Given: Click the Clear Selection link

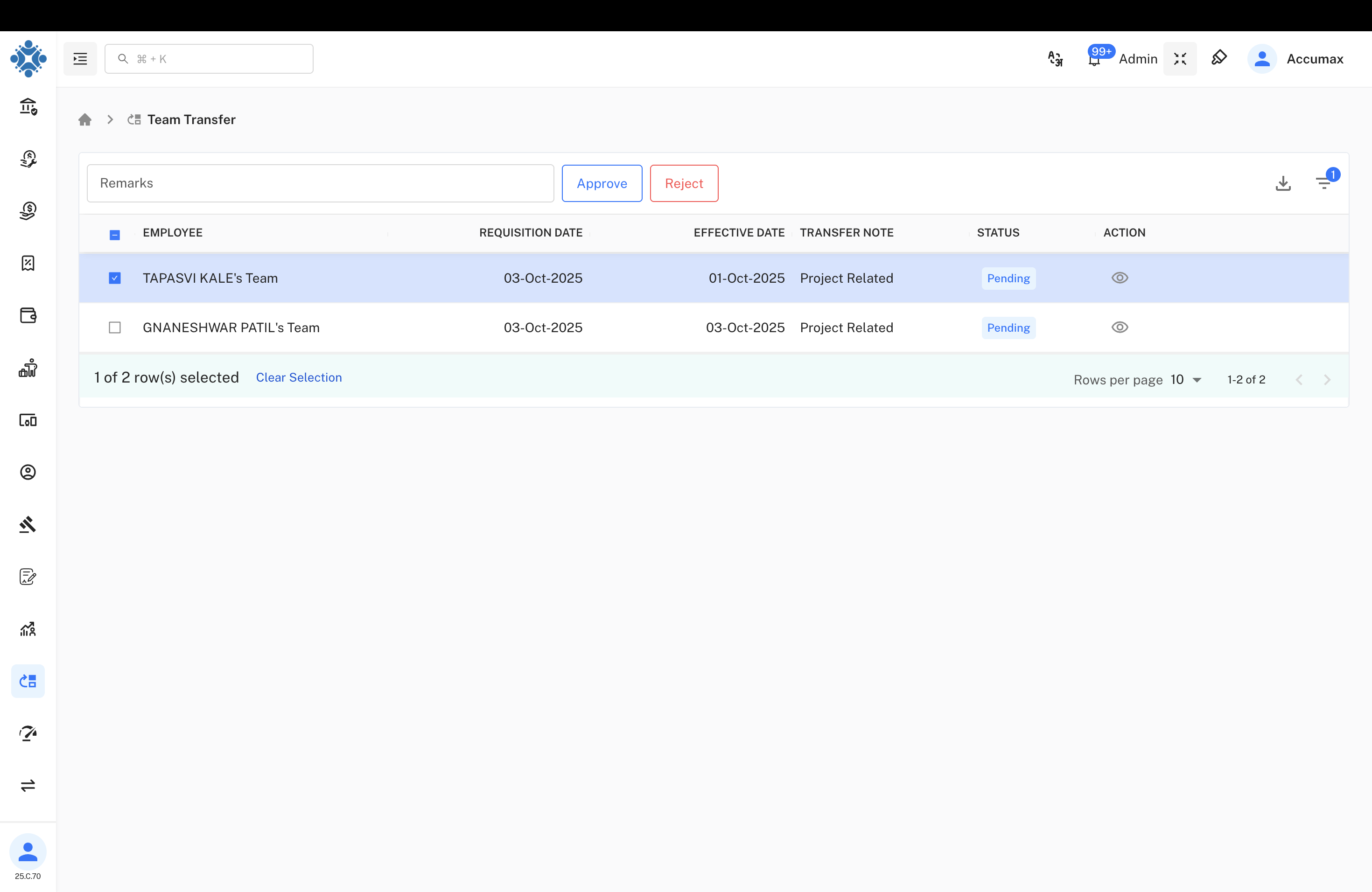Looking at the screenshot, I should point(299,377).
